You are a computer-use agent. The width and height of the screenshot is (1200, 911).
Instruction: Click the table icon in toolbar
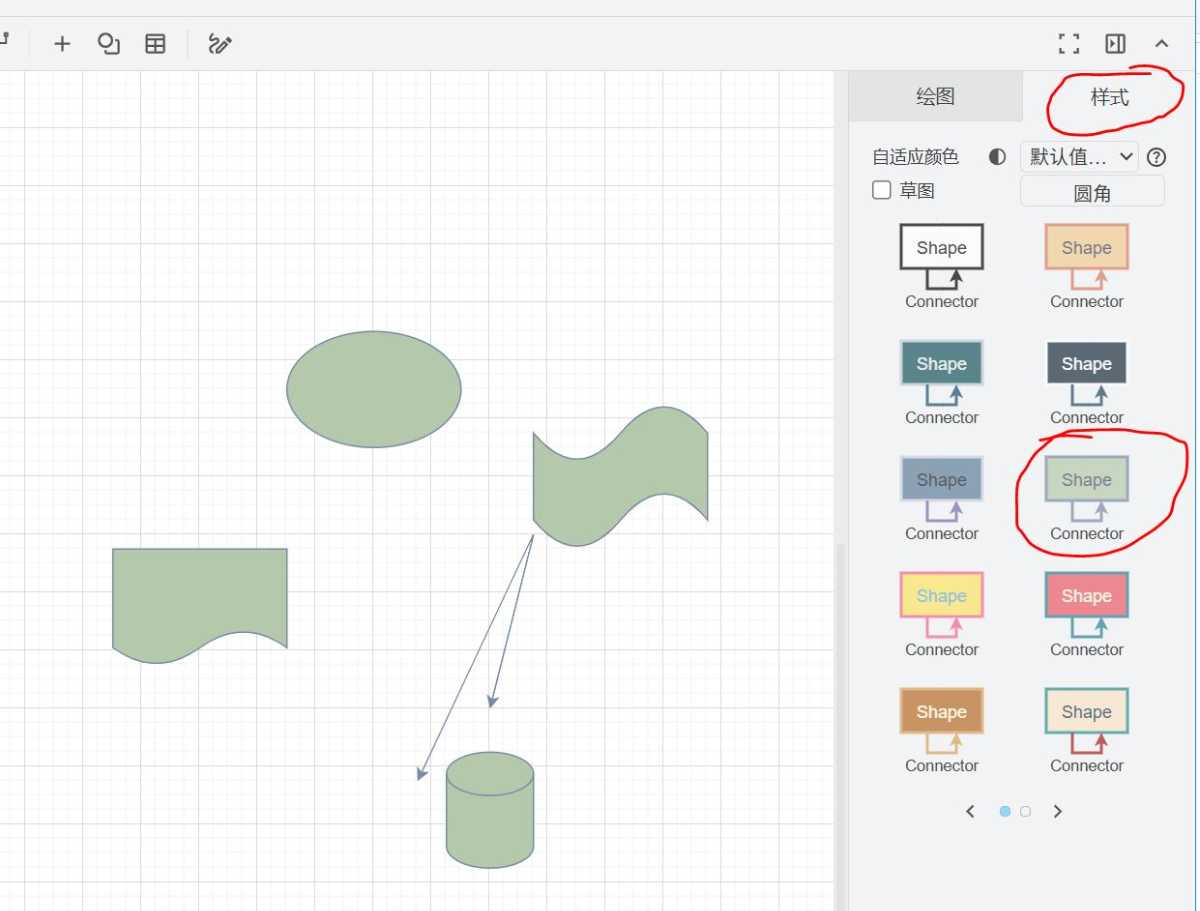[155, 44]
